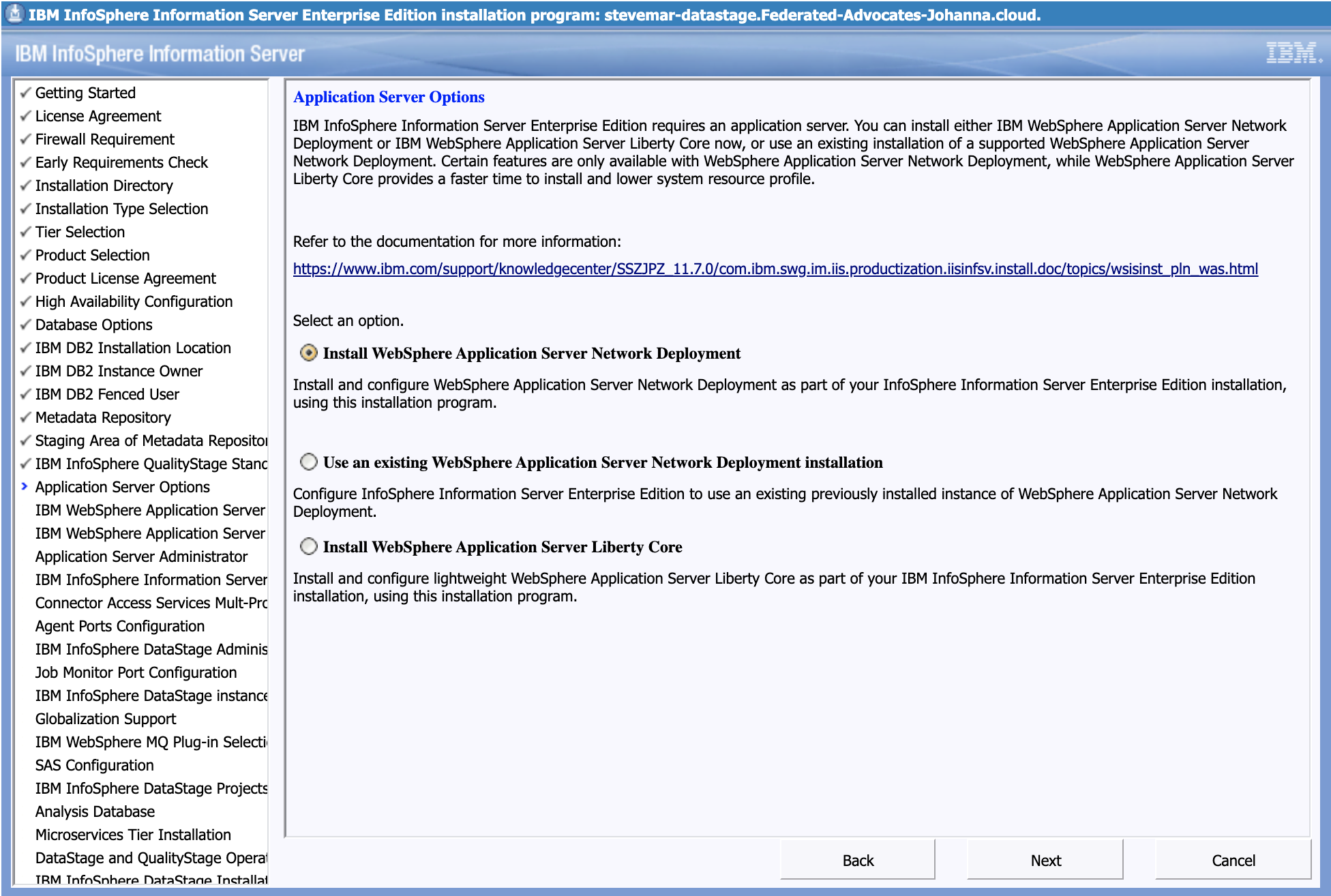1331x896 pixels.
Task: Click the checkmark next to Product License Agreement
Action: point(26,278)
